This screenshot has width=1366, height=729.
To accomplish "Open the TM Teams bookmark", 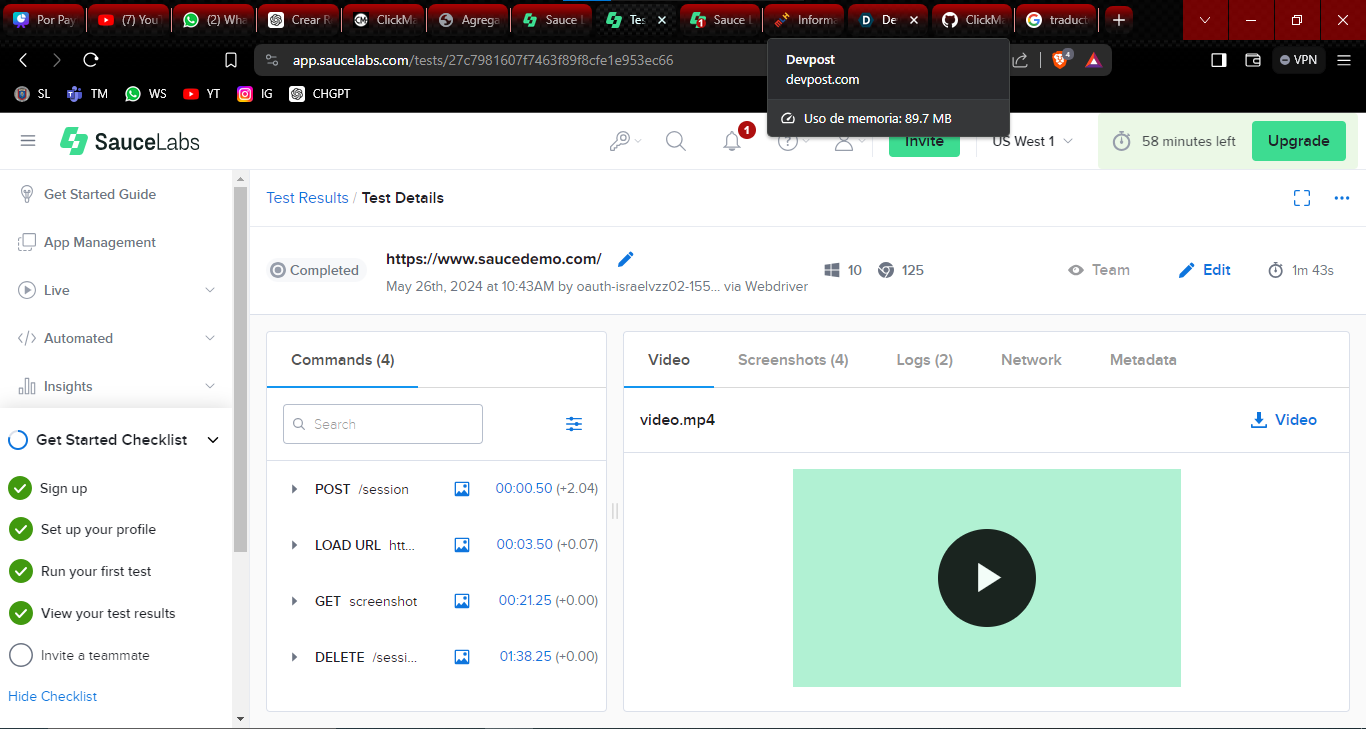I will (87, 94).
